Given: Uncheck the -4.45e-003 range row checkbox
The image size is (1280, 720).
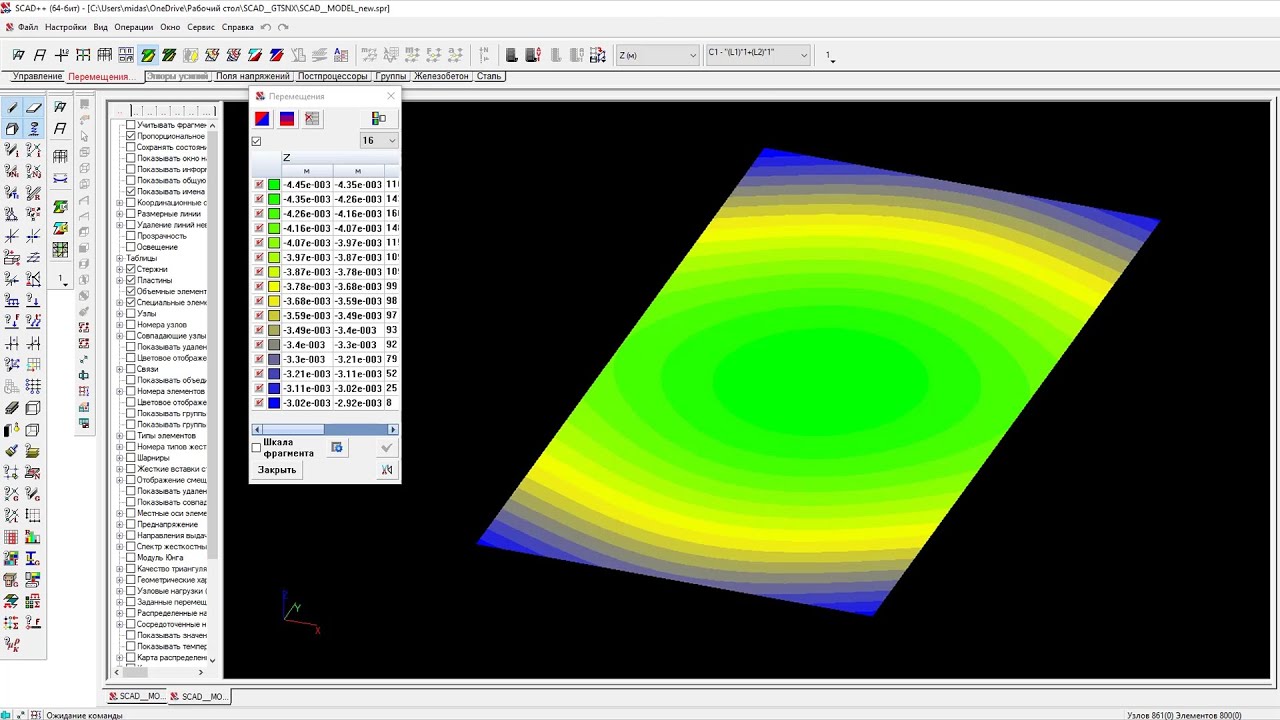Looking at the screenshot, I should pos(259,185).
